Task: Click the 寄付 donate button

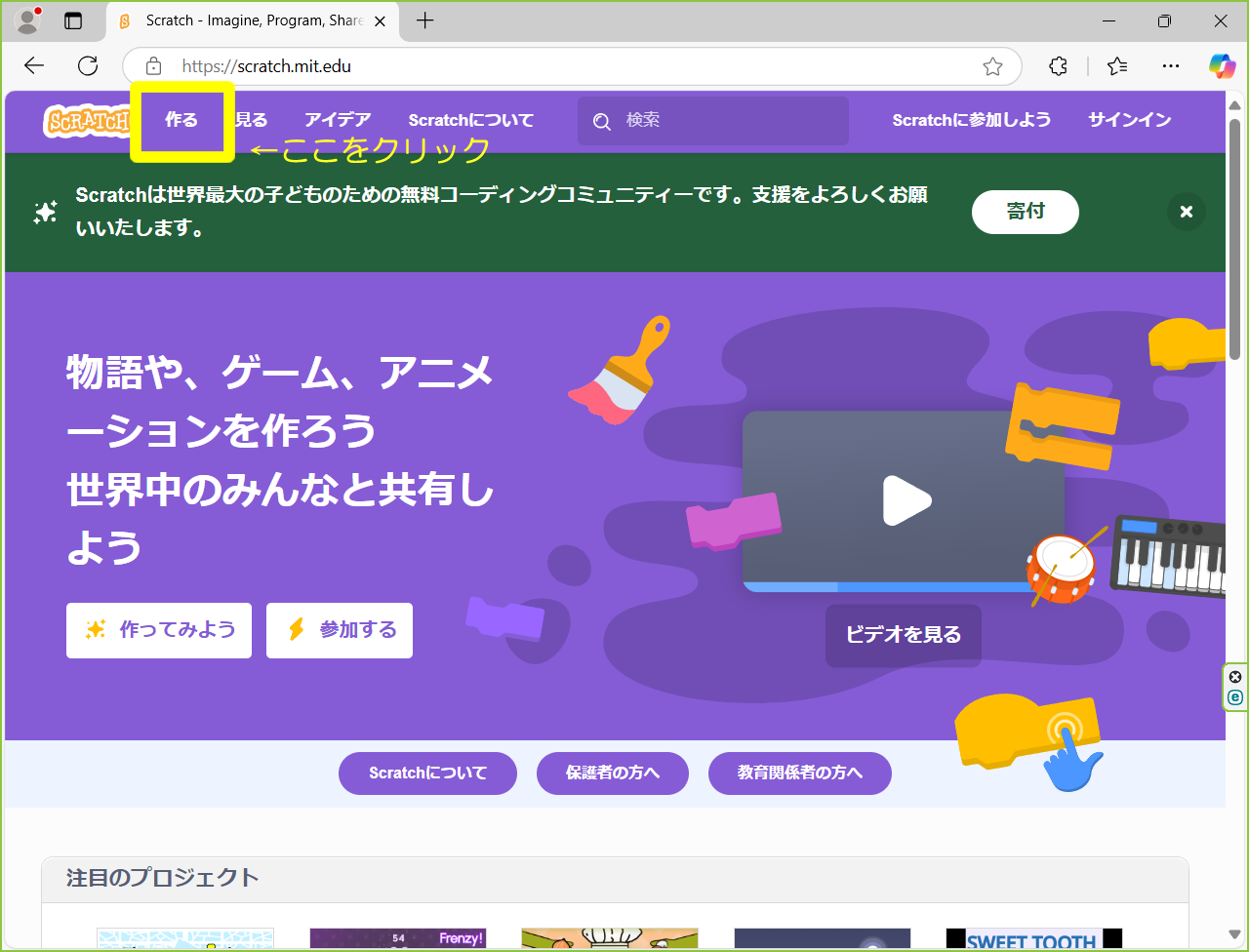Action: (x=1025, y=212)
